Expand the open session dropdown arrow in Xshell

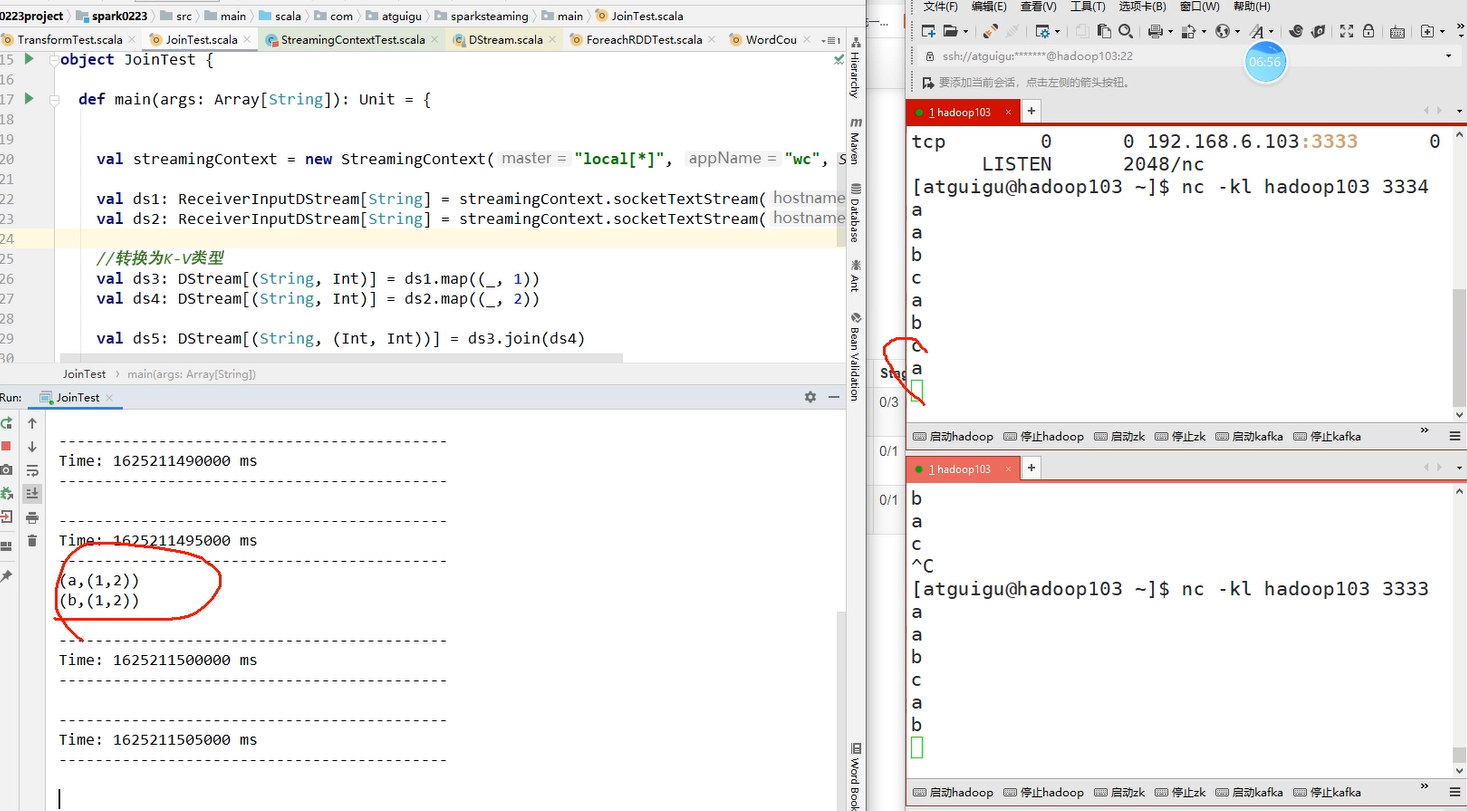pos(965,31)
